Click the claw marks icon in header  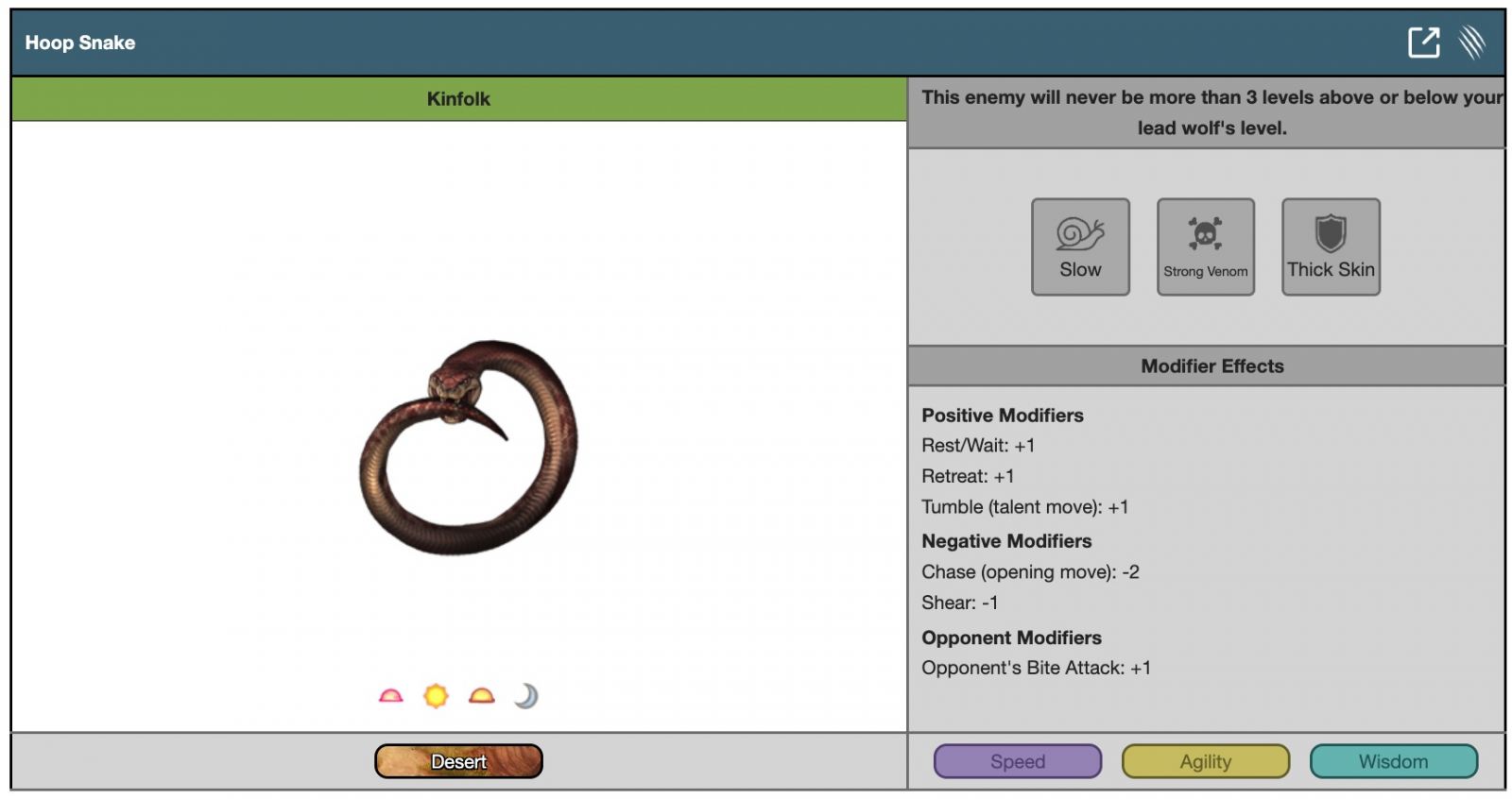coord(1471,42)
